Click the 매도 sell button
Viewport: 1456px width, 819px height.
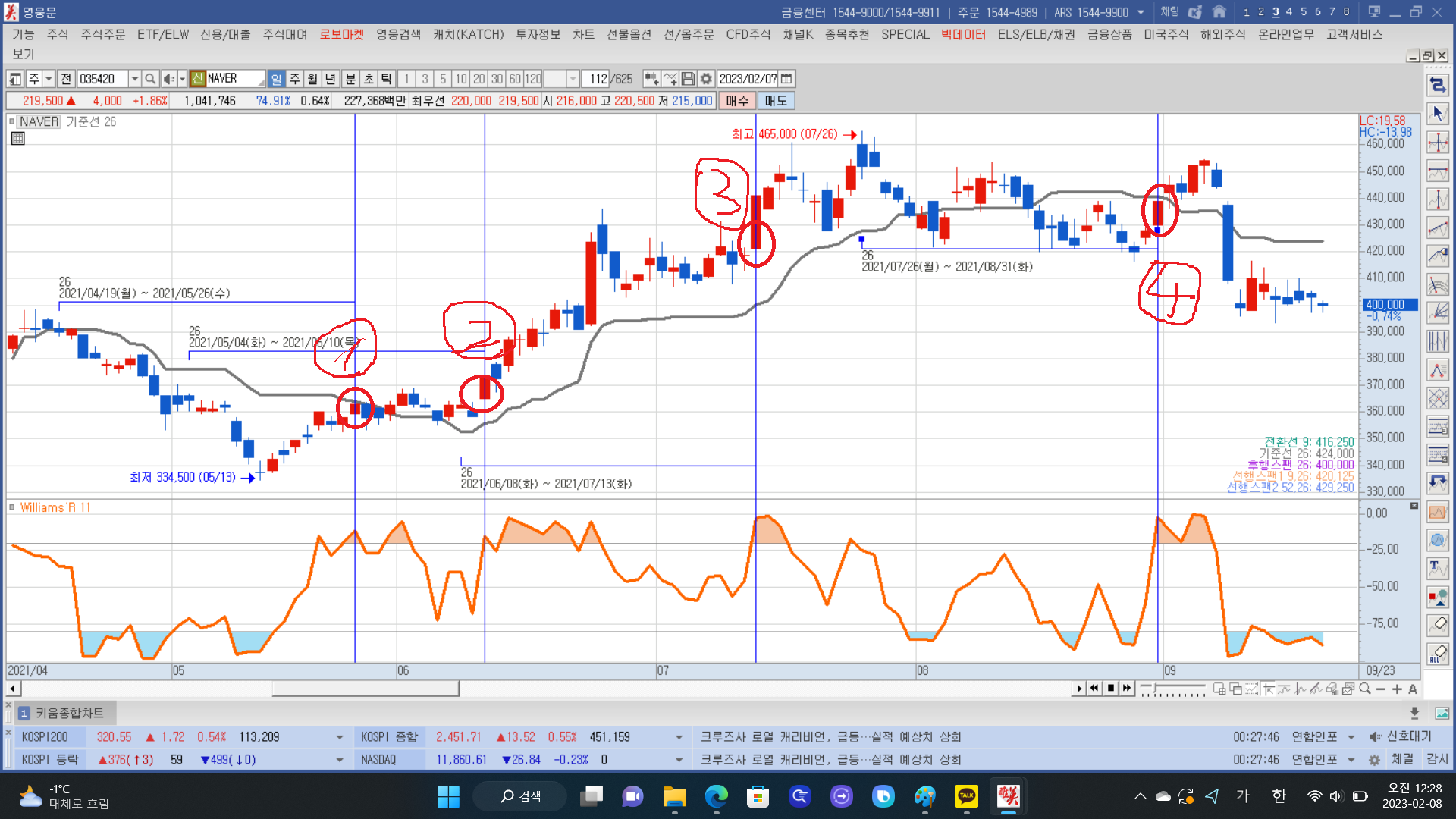click(775, 101)
